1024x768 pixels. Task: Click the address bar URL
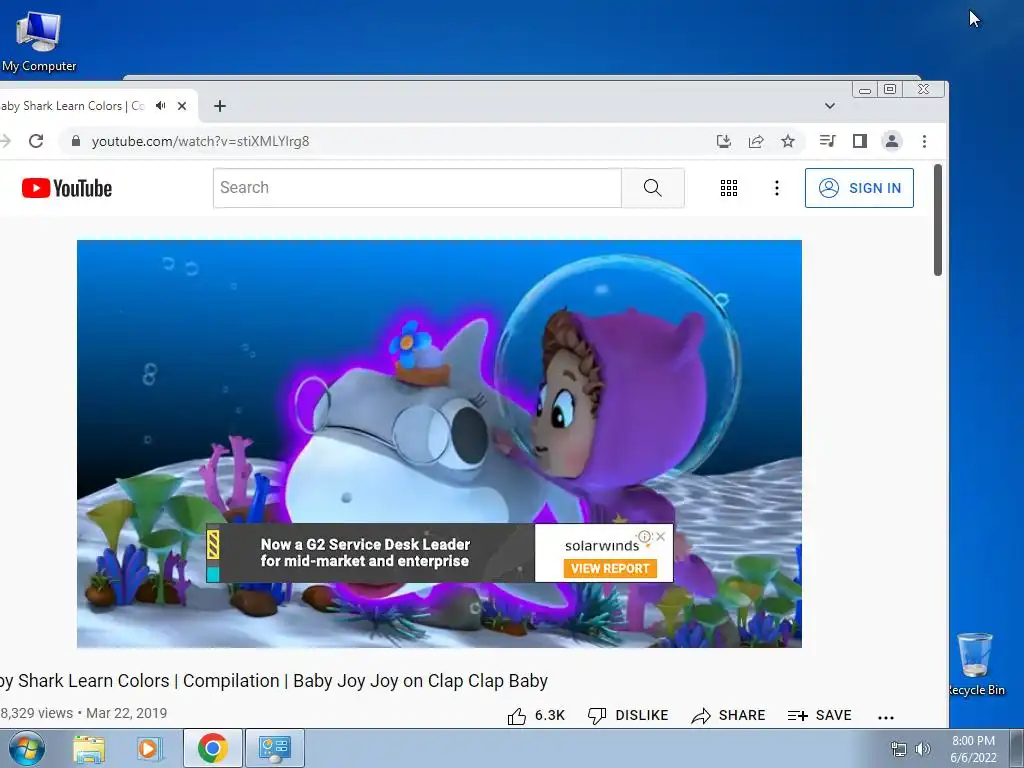pyautogui.click(x=200, y=141)
